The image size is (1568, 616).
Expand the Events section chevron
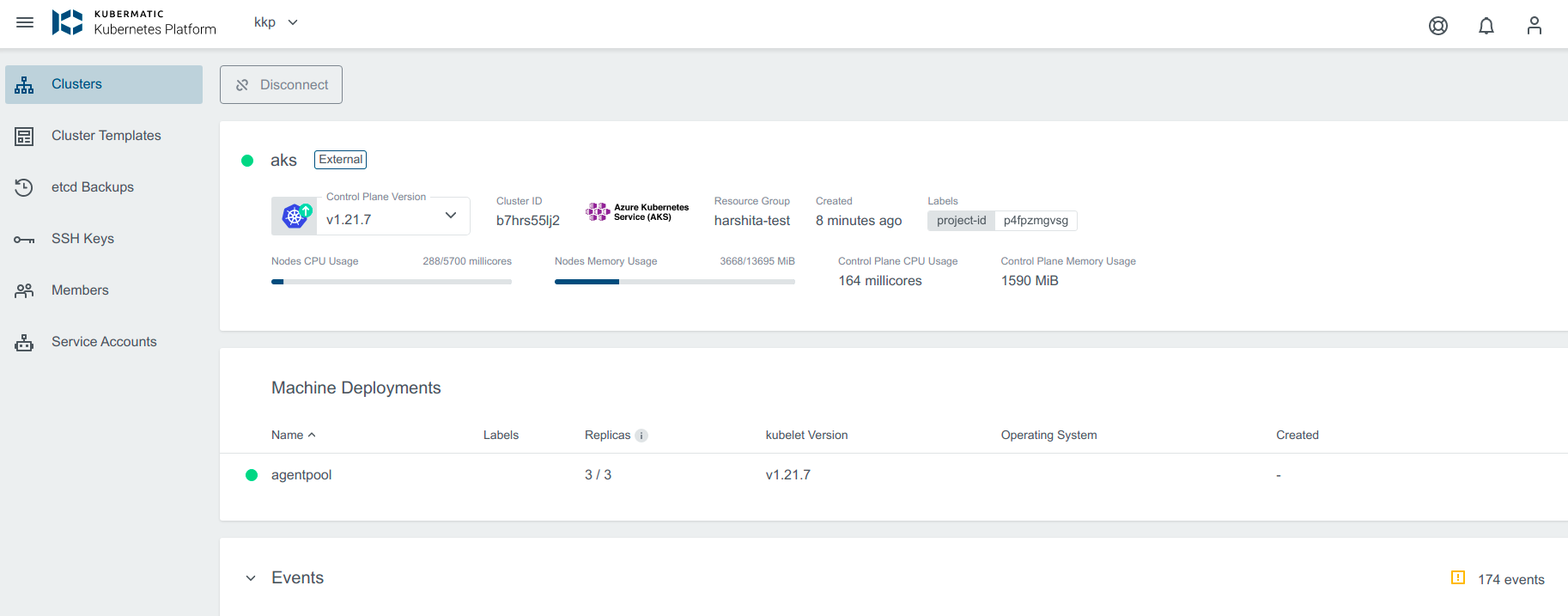(251, 578)
